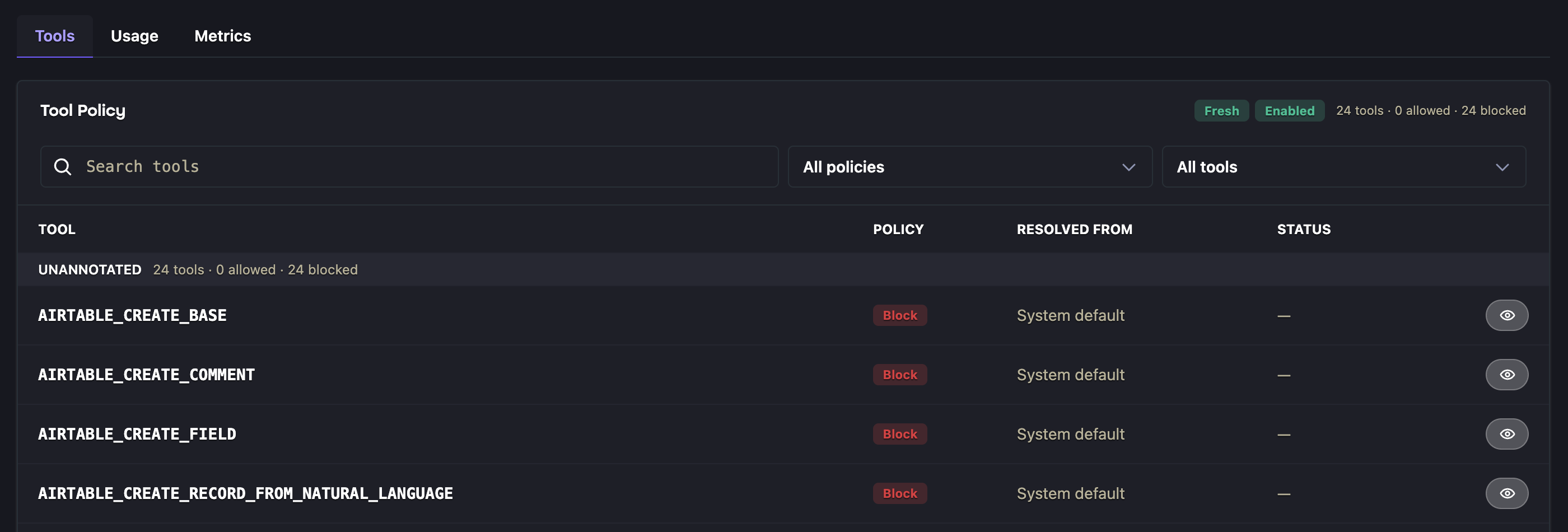View details for AIRTABLE_CREATE_BASE via eye icon
Screen dimensions: 1568x532
tap(1506, 315)
